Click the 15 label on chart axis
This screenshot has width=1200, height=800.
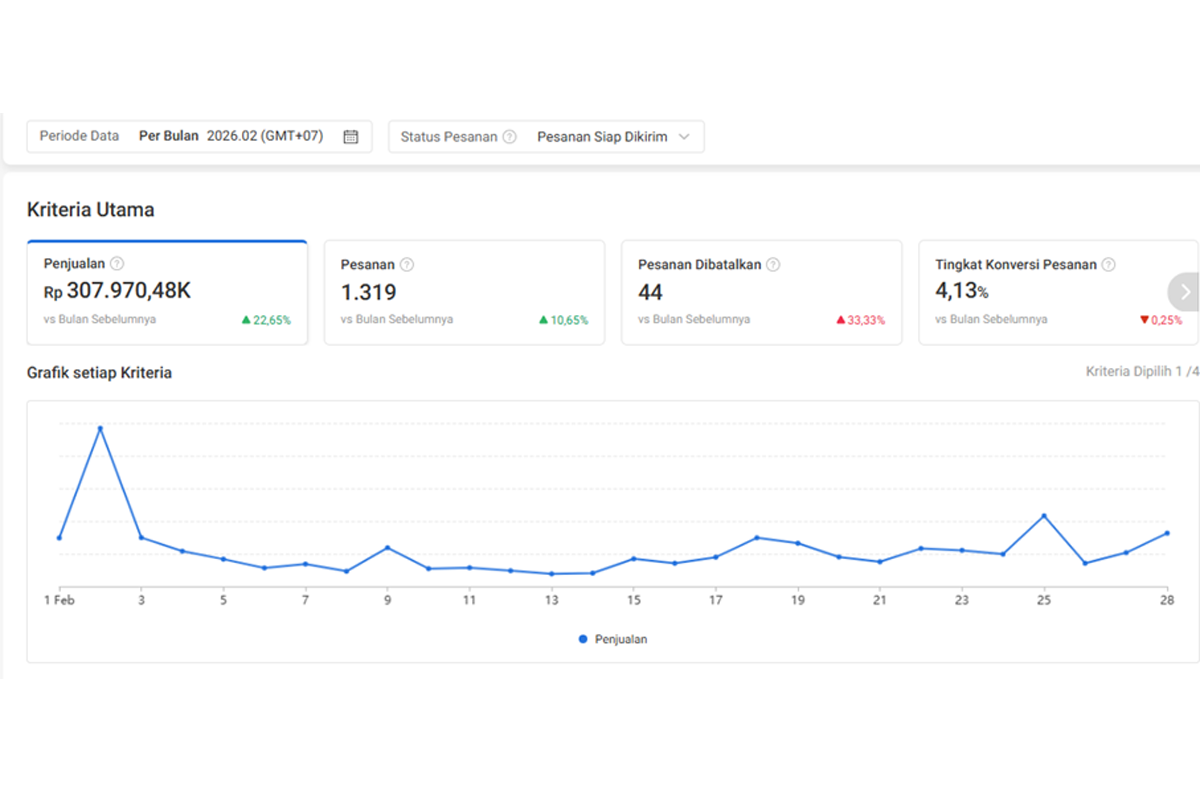[634, 601]
